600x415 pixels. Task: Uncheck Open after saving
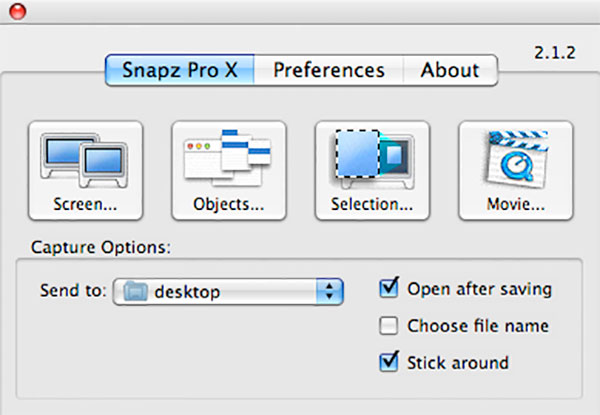389,288
